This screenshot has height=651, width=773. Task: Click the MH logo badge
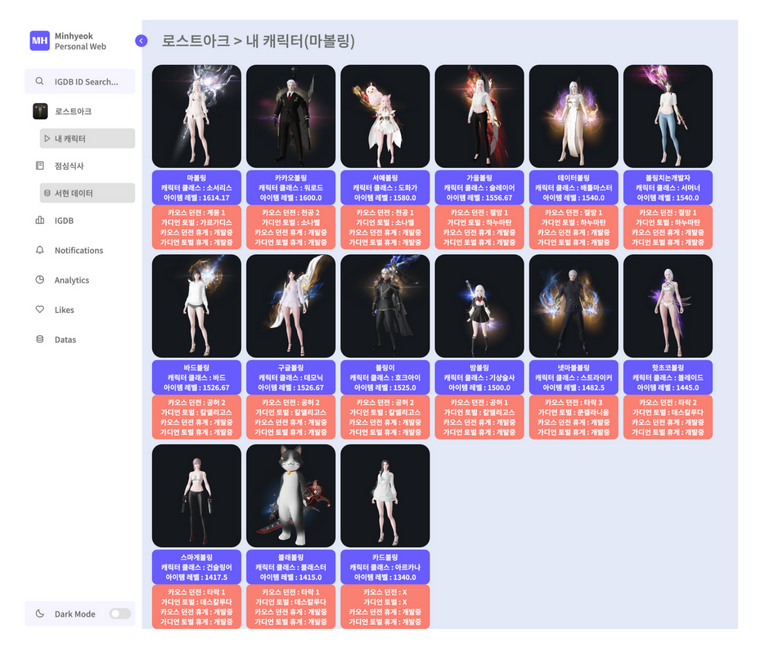click(39, 41)
